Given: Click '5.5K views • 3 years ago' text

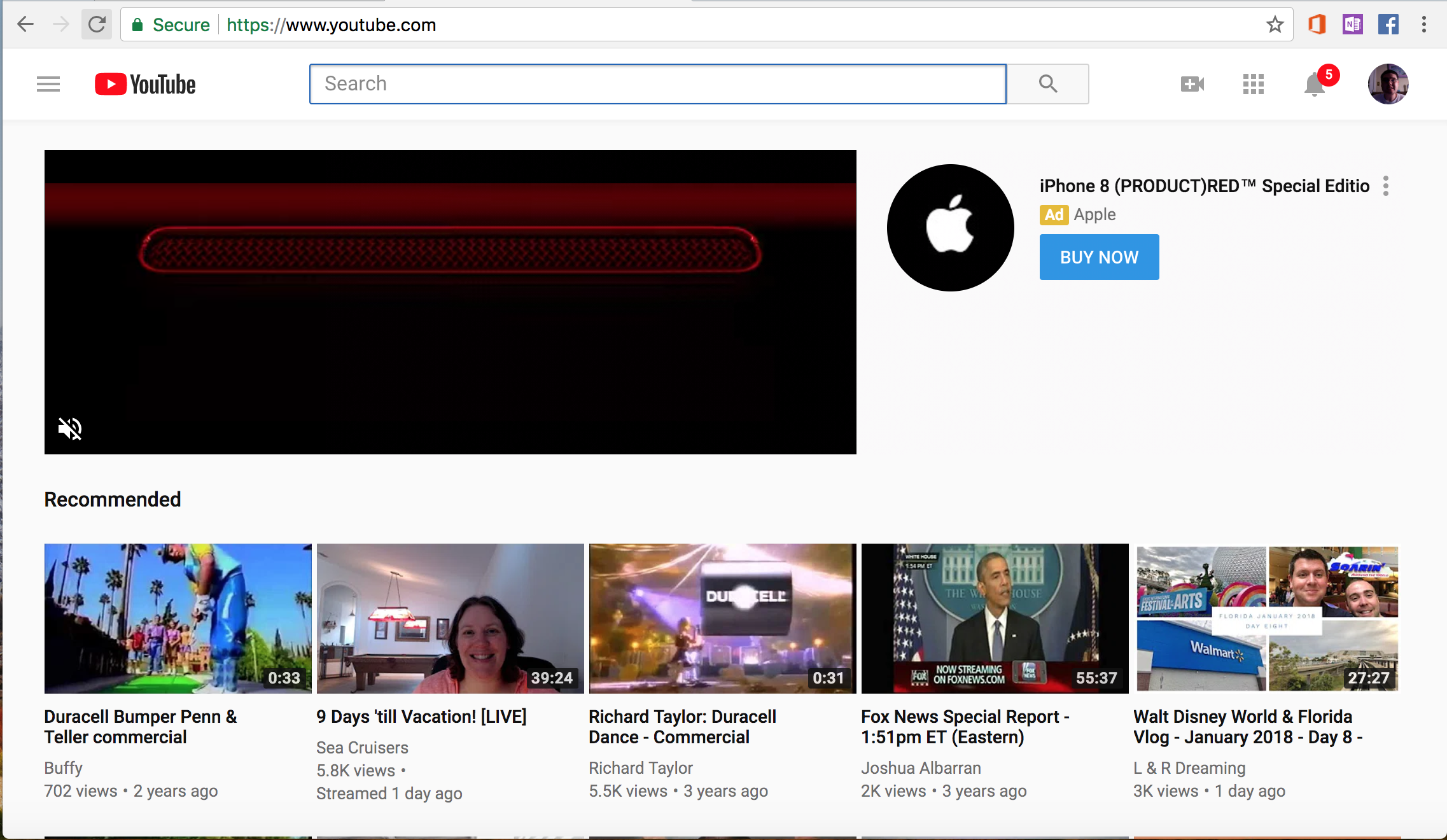Looking at the screenshot, I should click(678, 791).
